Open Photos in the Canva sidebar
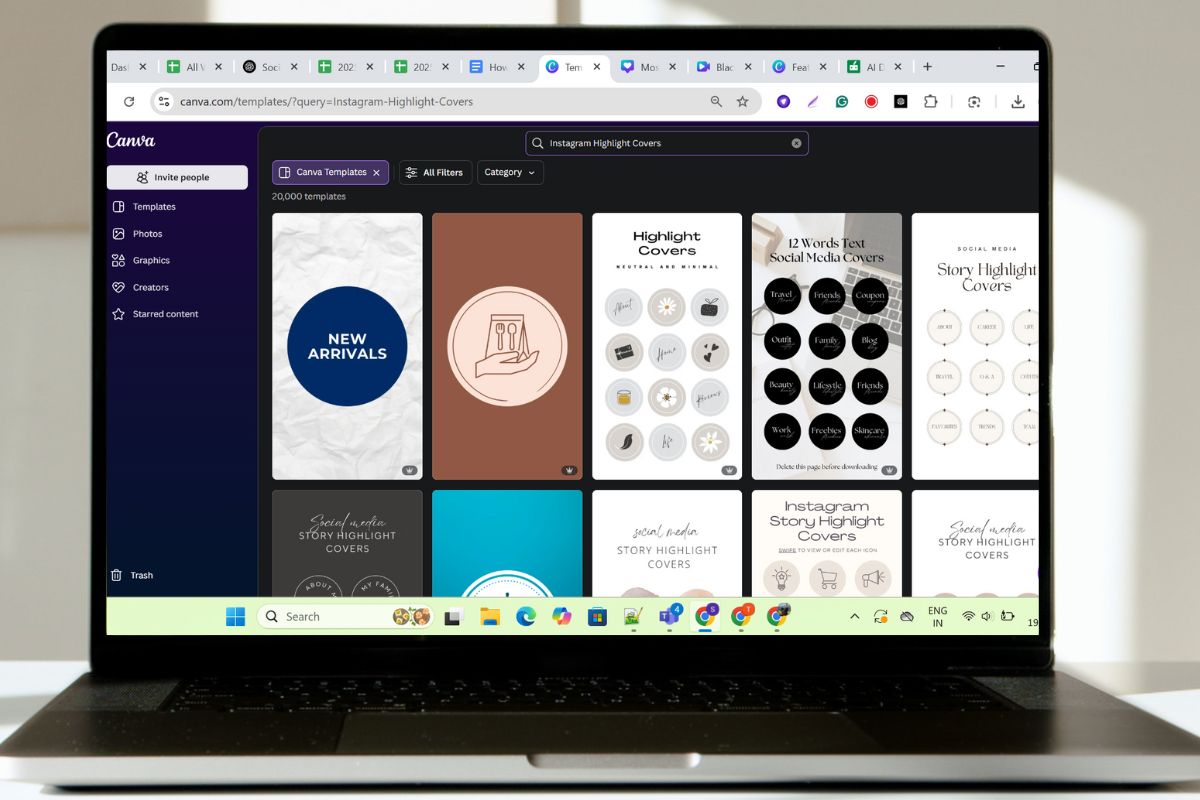The width and height of the screenshot is (1200, 800). [x=147, y=234]
